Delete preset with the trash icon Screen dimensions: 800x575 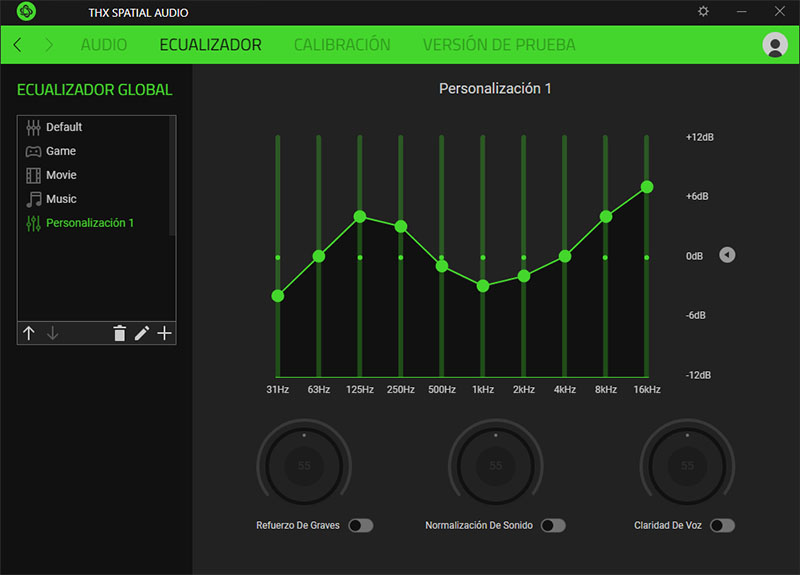click(119, 333)
